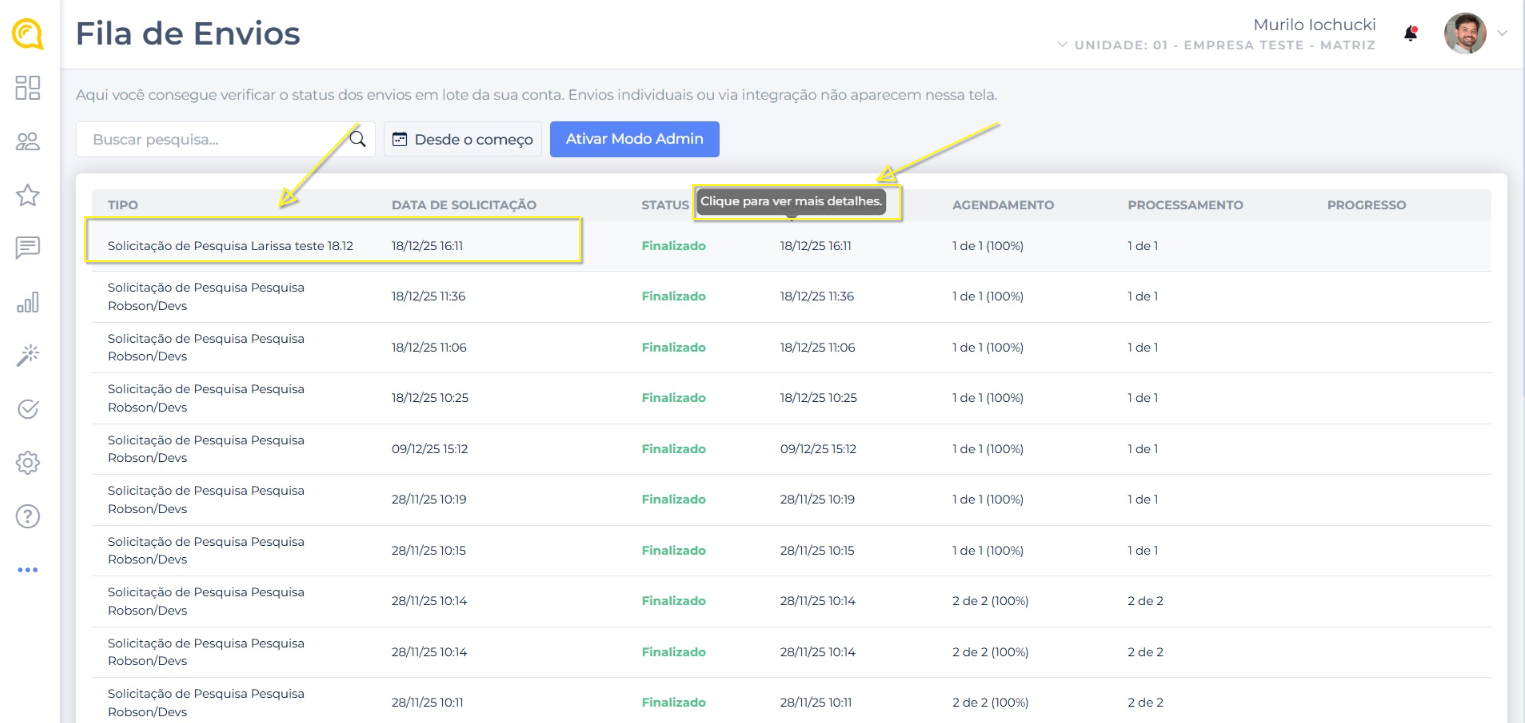Open the 'Desde o começo' date filter
Viewport: 1525px width, 723px height.
click(x=463, y=139)
